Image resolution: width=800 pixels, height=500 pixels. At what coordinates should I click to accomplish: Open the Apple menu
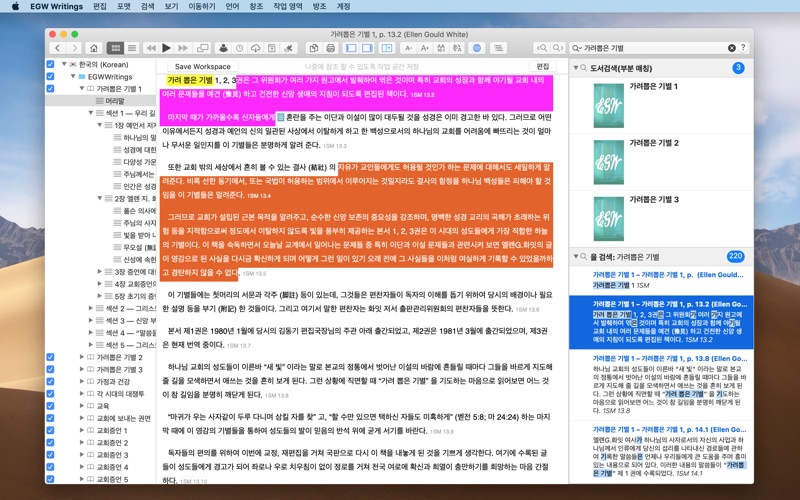coord(15,6)
